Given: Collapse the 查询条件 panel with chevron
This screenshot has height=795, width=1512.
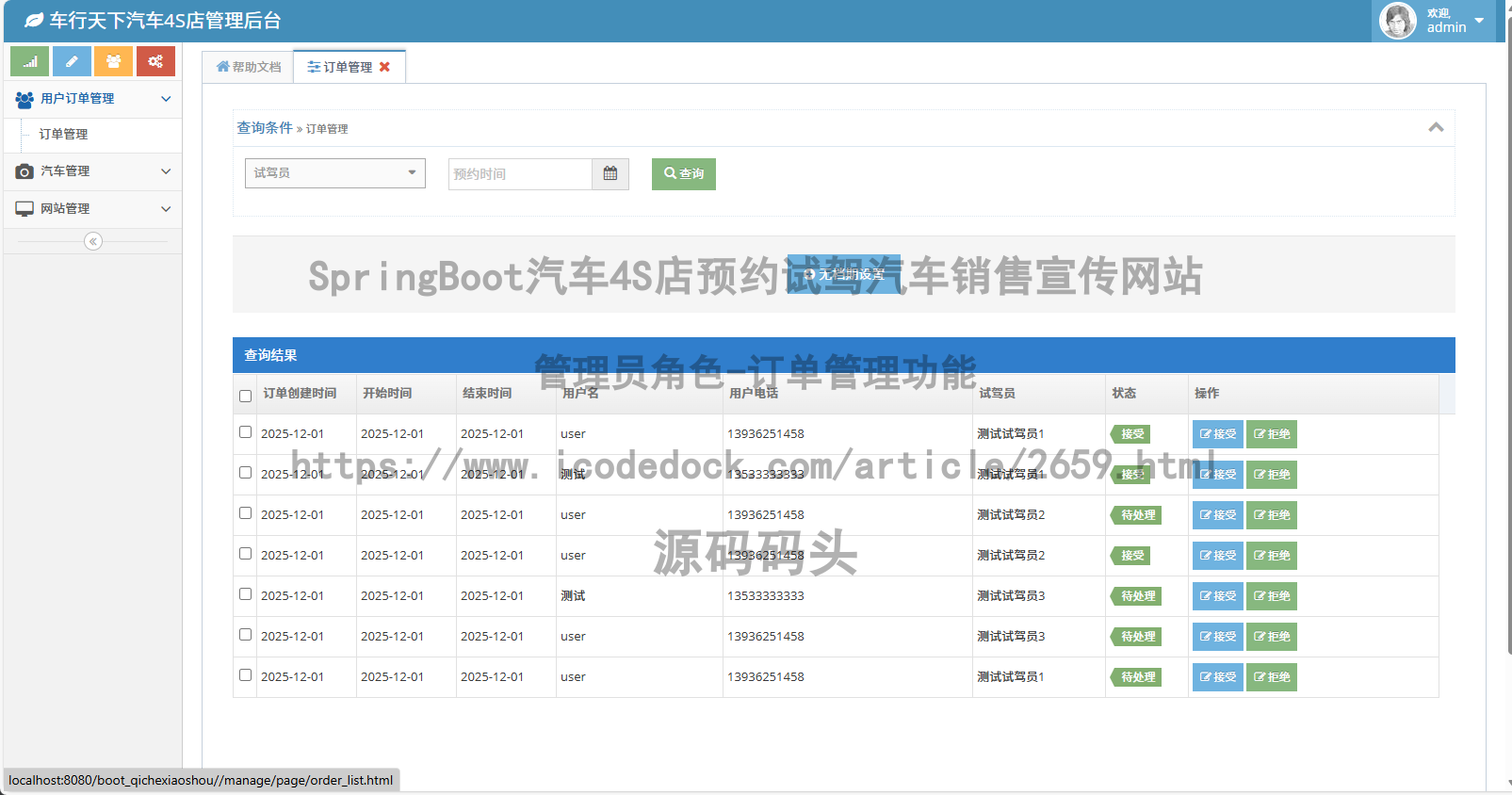Looking at the screenshot, I should (1436, 127).
